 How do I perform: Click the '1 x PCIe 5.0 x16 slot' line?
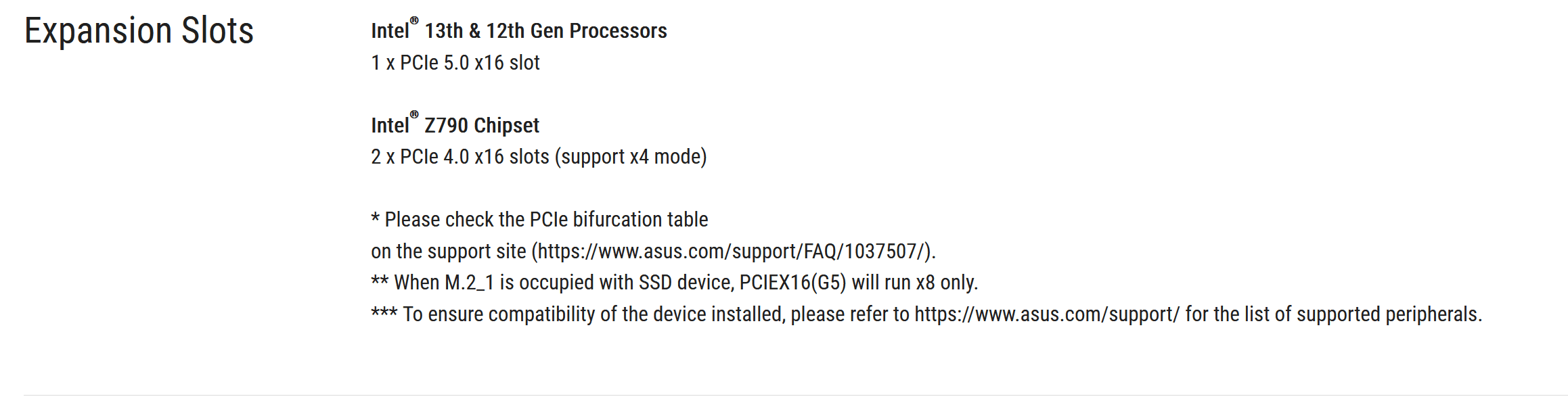[455, 63]
